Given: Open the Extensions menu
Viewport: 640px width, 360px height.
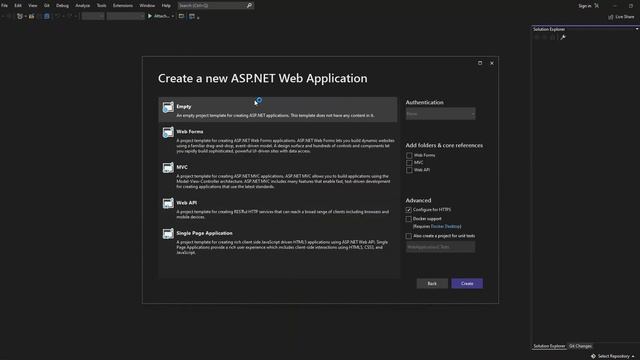Looking at the screenshot, I should pyautogui.click(x=123, y=6).
